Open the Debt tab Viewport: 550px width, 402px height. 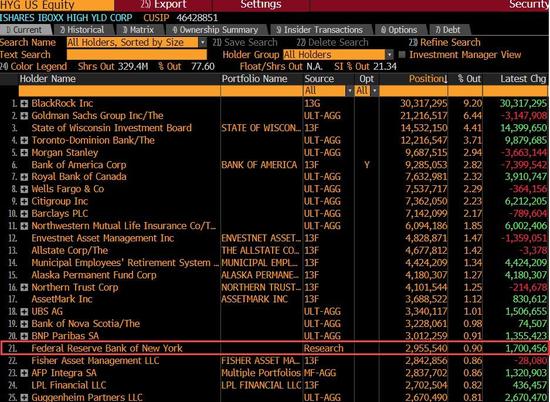pyautogui.click(x=449, y=30)
